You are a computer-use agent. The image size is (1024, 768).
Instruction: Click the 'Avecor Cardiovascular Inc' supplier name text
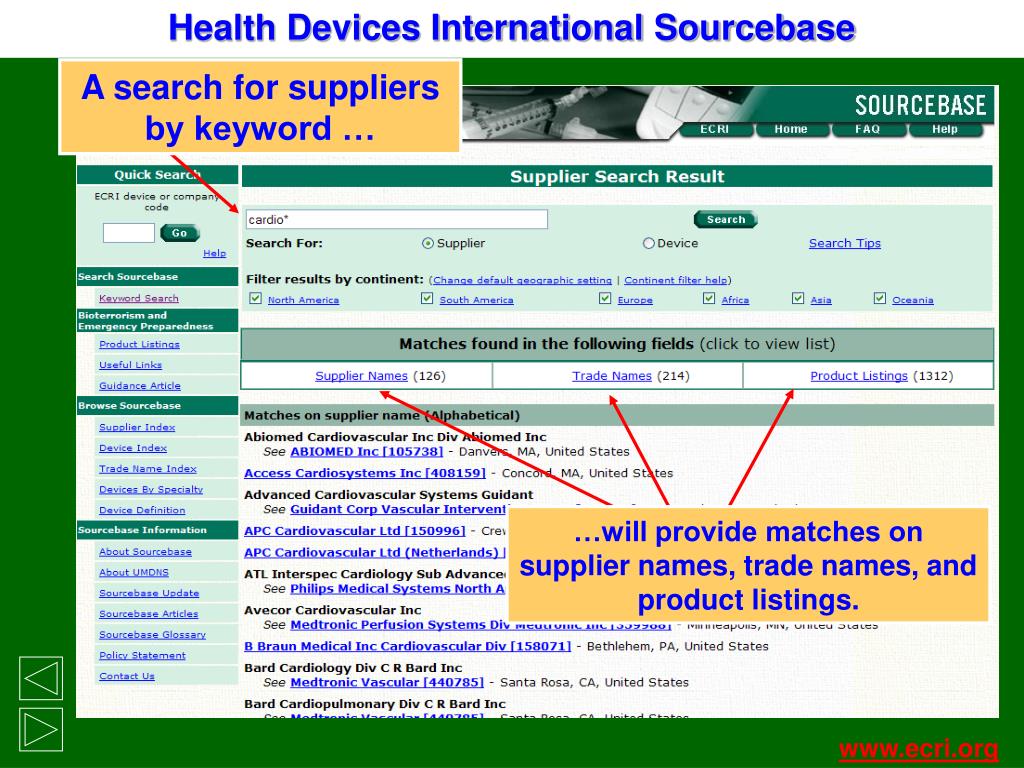click(332, 611)
